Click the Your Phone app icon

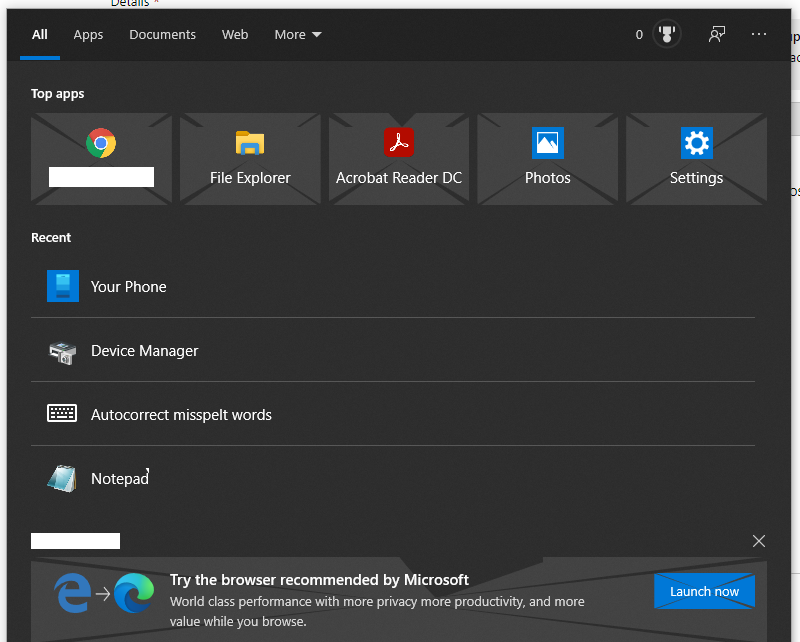63,286
